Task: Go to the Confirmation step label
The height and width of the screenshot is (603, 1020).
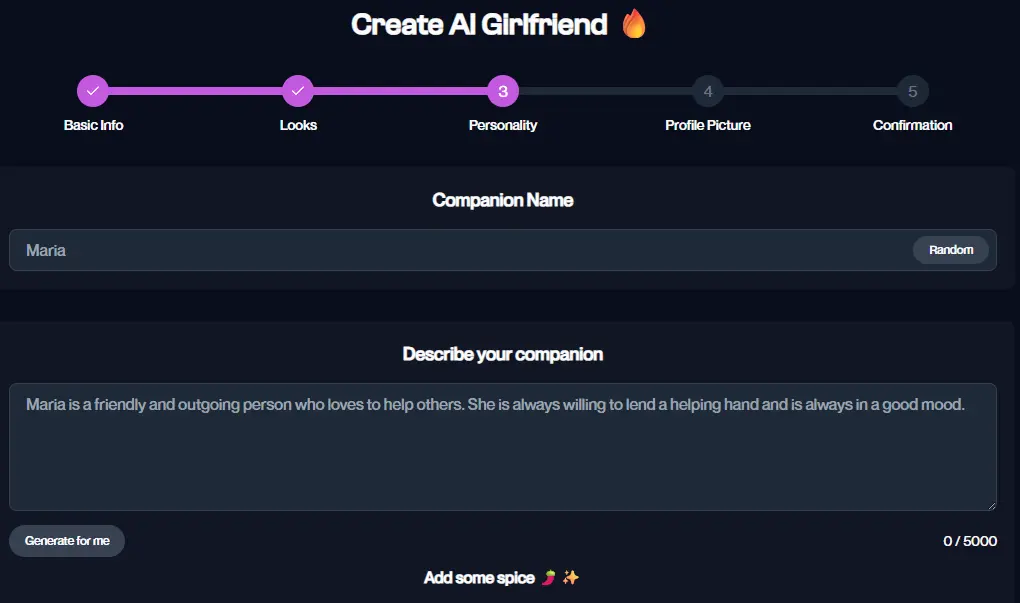Action: click(913, 125)
